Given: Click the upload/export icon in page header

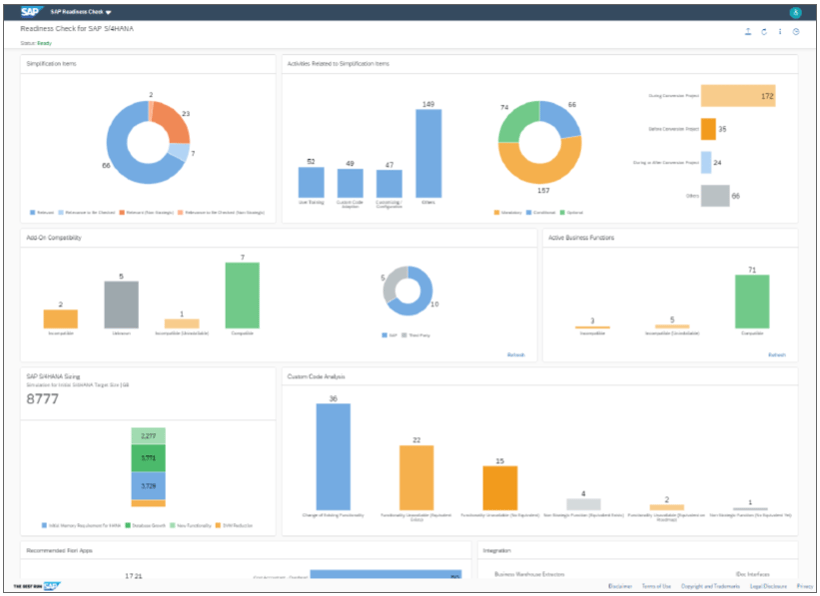Looking at the screenshot, I should (x=748, y=32).
